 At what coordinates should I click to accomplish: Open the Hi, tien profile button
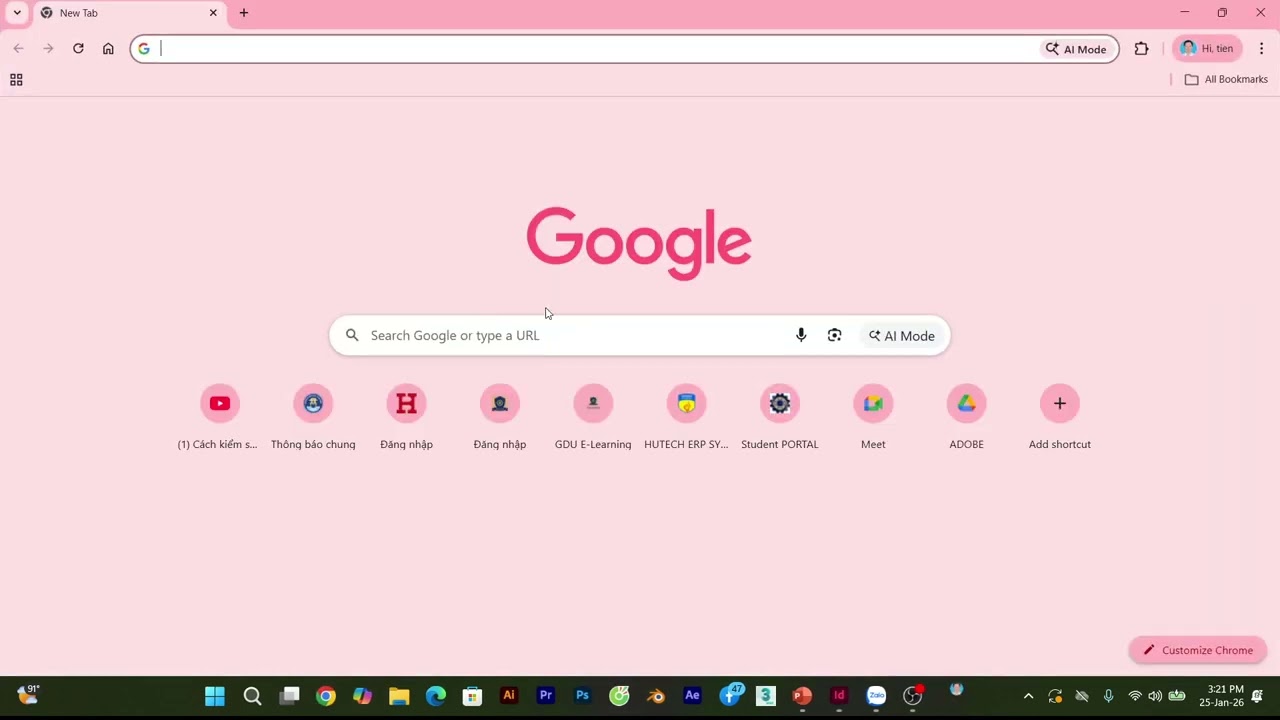(x=1207, y=48)
